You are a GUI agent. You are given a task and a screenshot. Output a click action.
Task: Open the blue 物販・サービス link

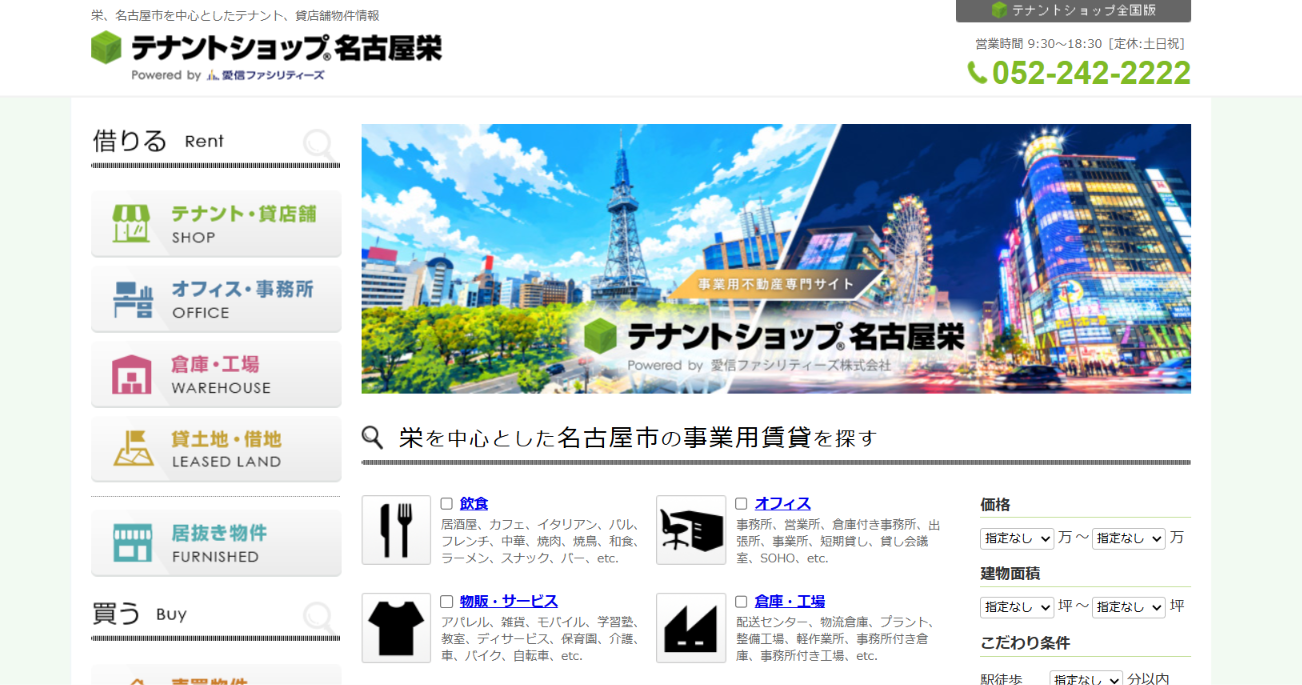coord(509,602)
